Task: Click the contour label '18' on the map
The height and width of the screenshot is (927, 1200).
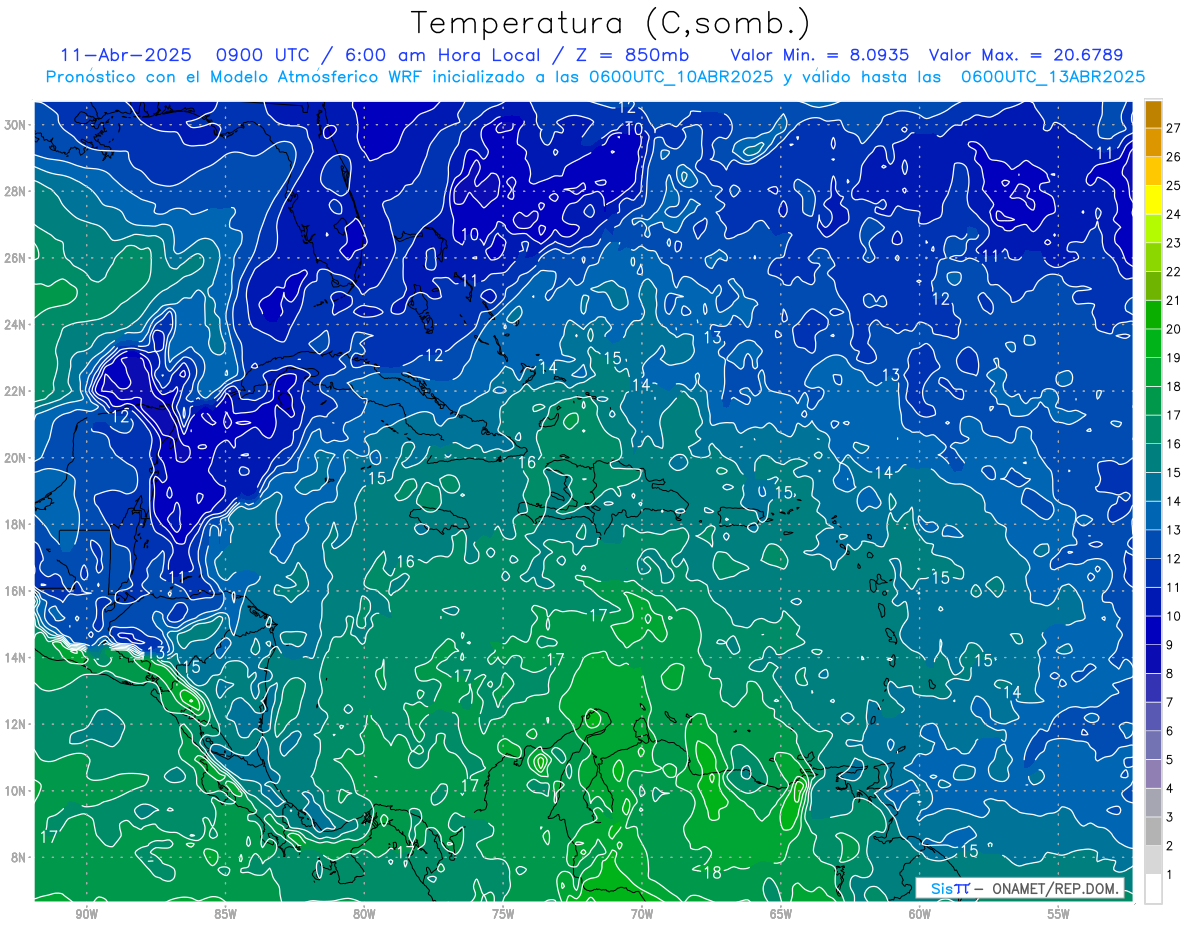Action: tap(712, 873)
